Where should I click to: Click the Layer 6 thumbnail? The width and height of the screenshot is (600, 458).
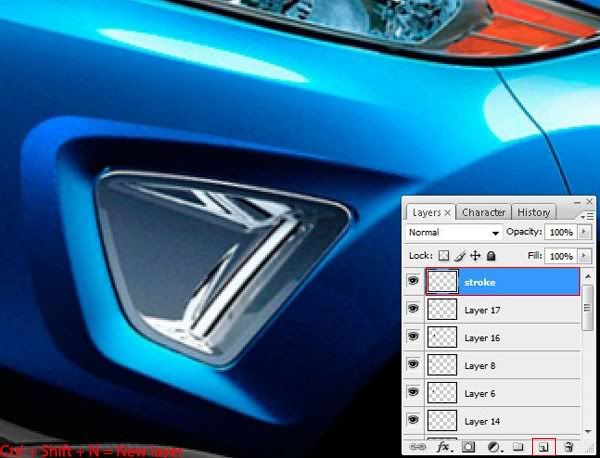442,393
